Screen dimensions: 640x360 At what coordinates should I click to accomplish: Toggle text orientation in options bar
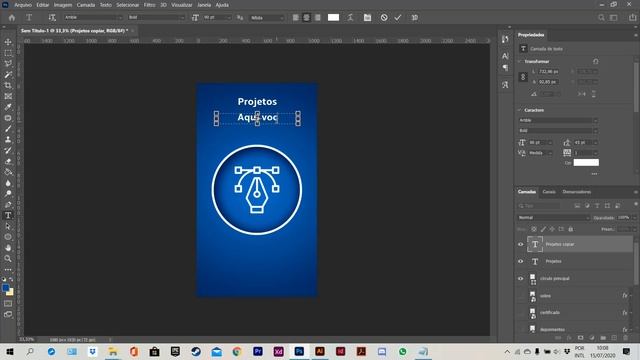click(x=52, y=18)
